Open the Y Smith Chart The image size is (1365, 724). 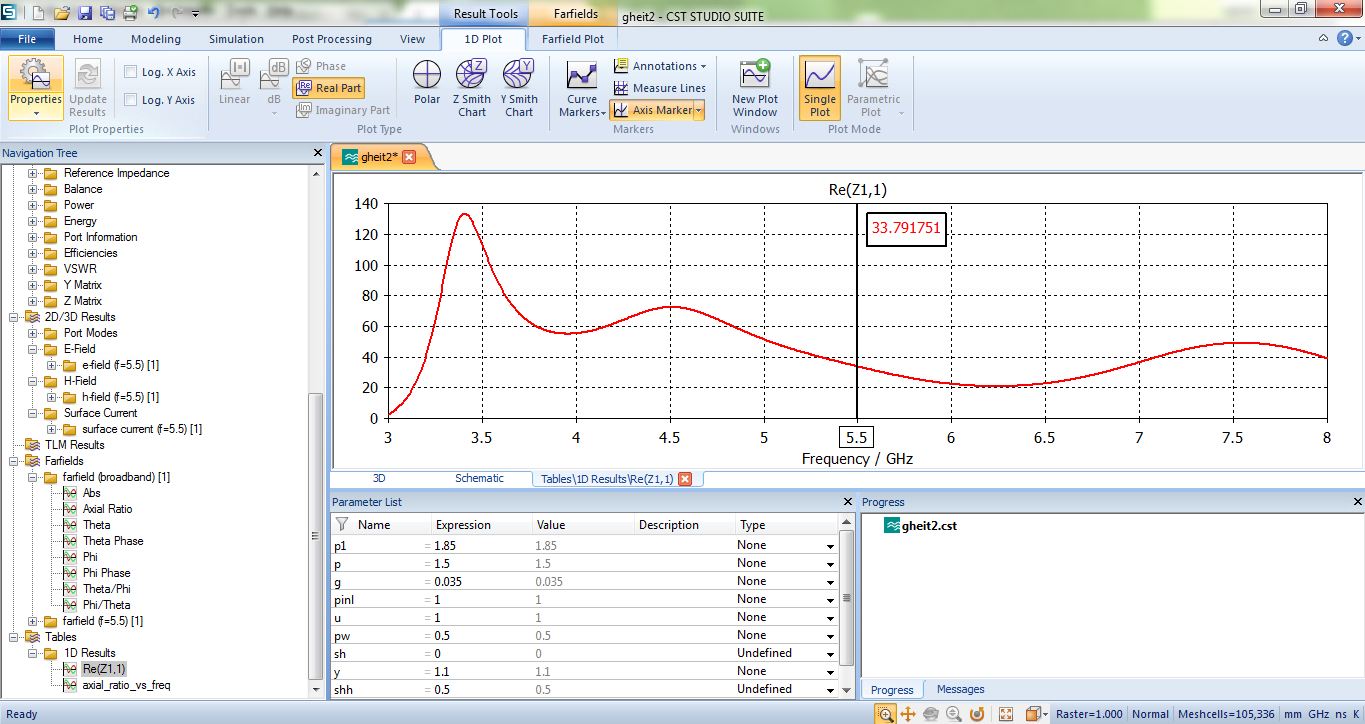(x=519, y=87)
